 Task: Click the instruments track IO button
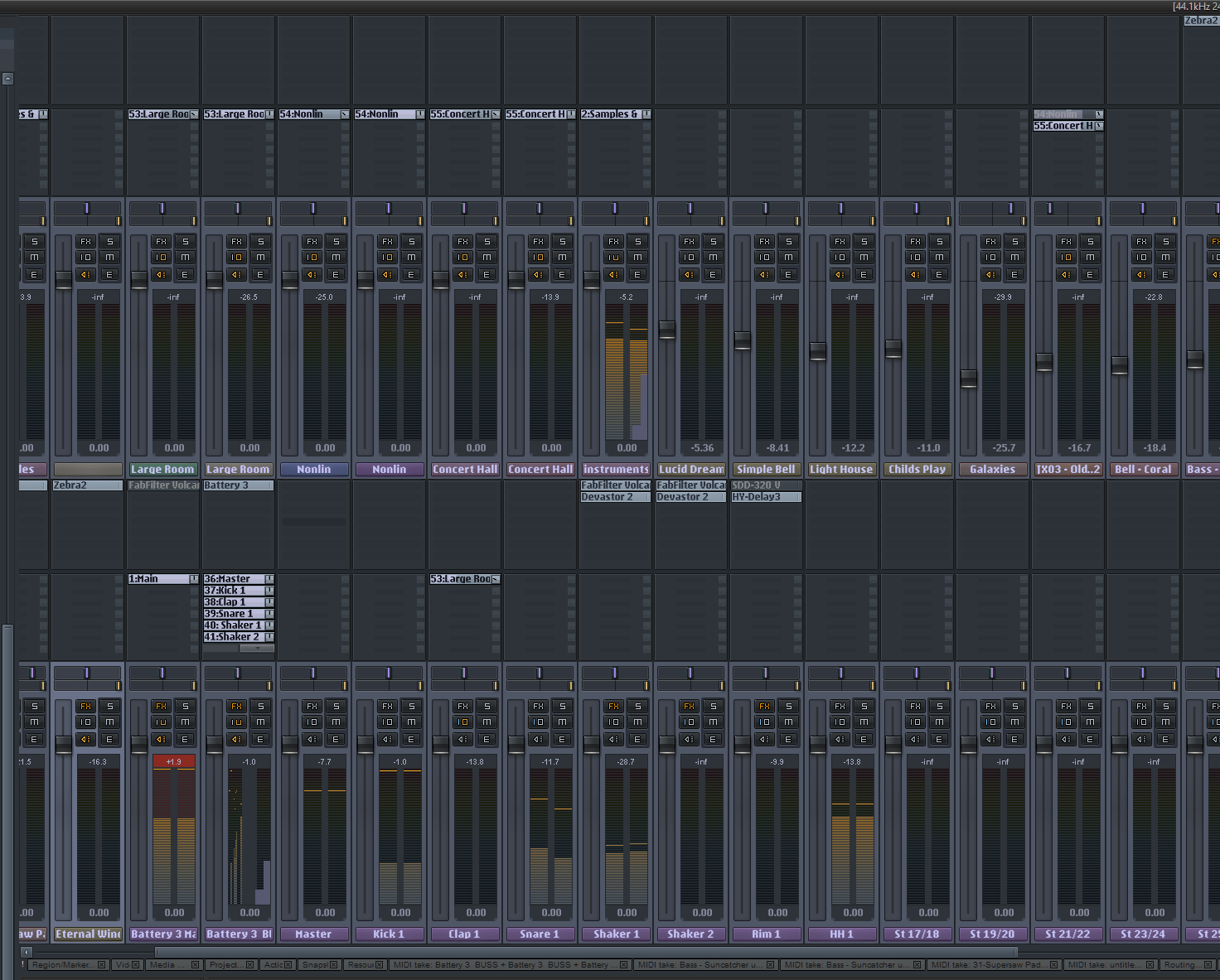tap(613, 258)
